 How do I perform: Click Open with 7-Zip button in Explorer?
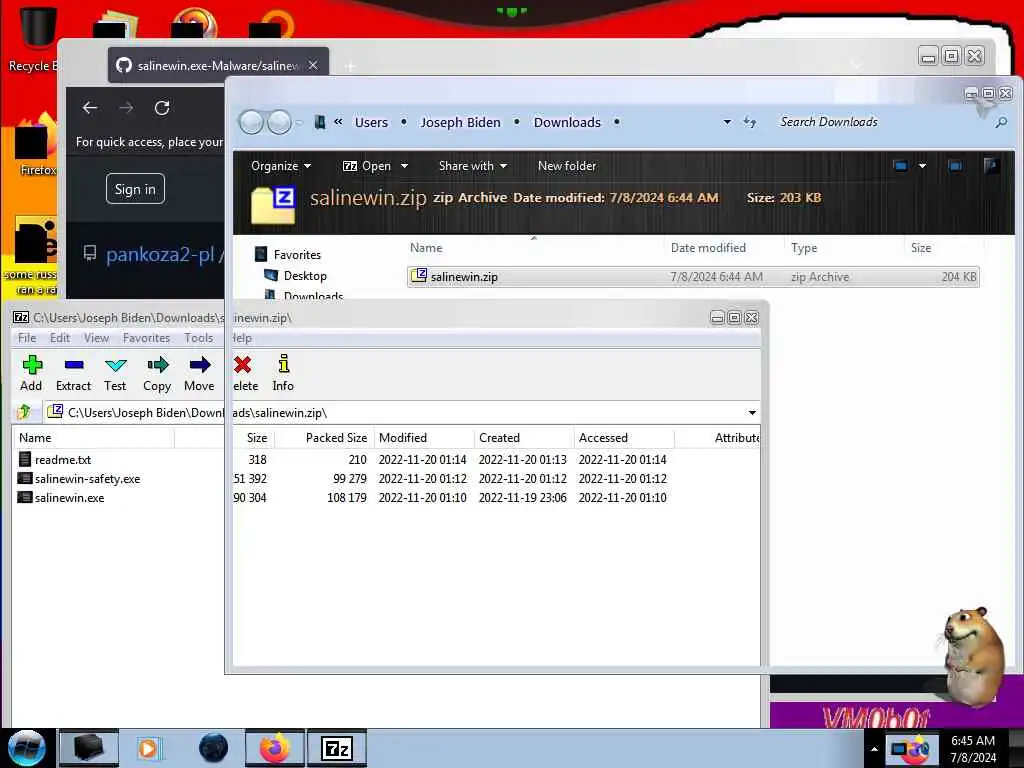[367, 166]
